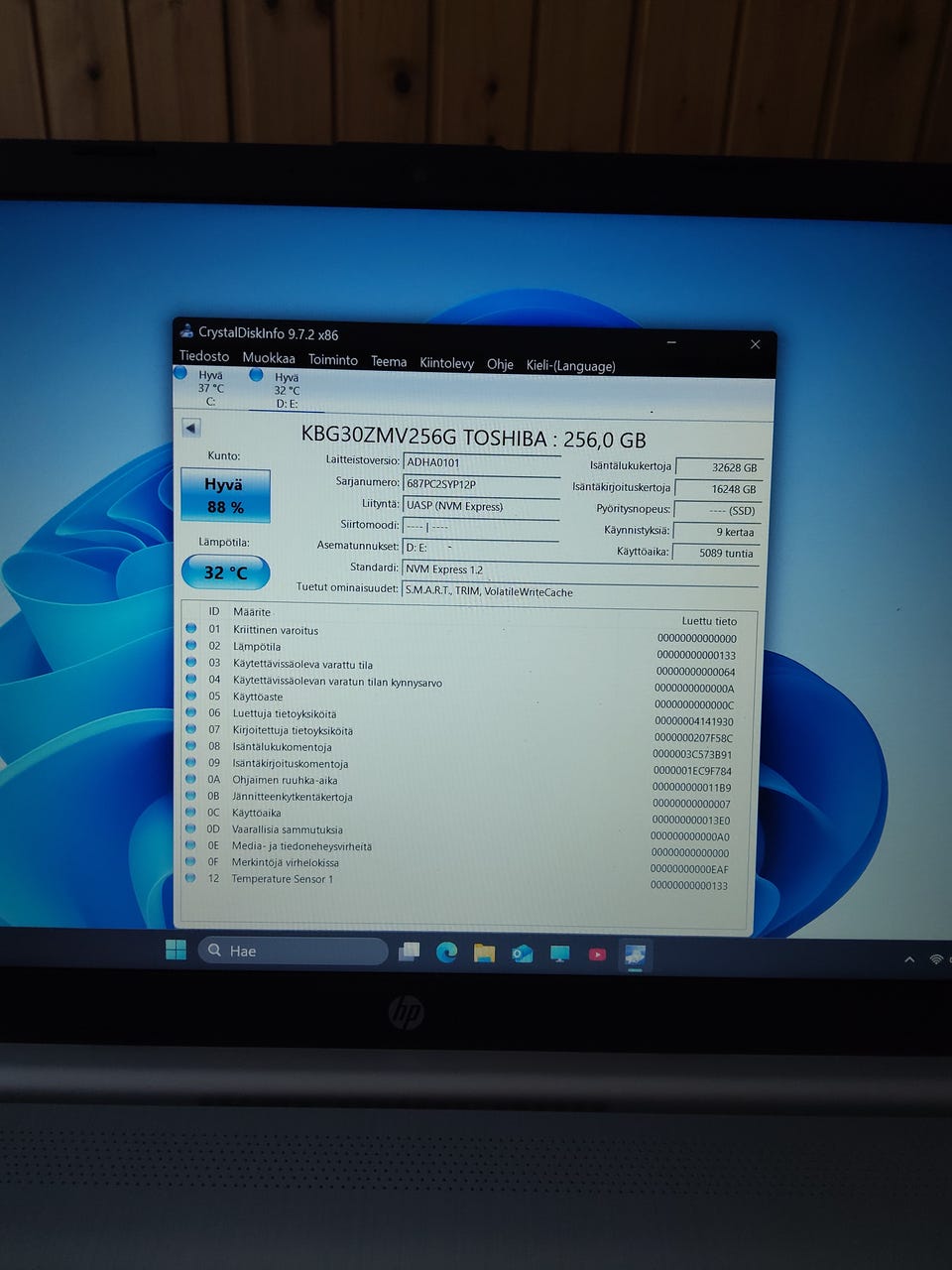This screenshot has width=952, height=1270.
Task: Click the Käynnistyksiä value 9 kertaa
Action: 718,532
